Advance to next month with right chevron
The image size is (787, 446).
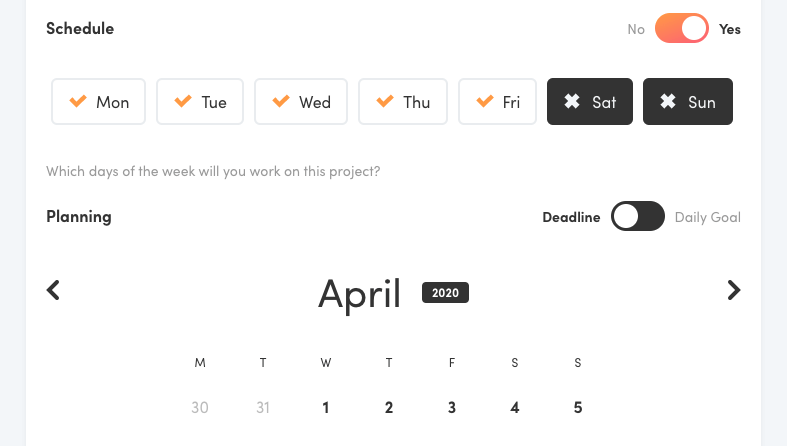[734, 290]
